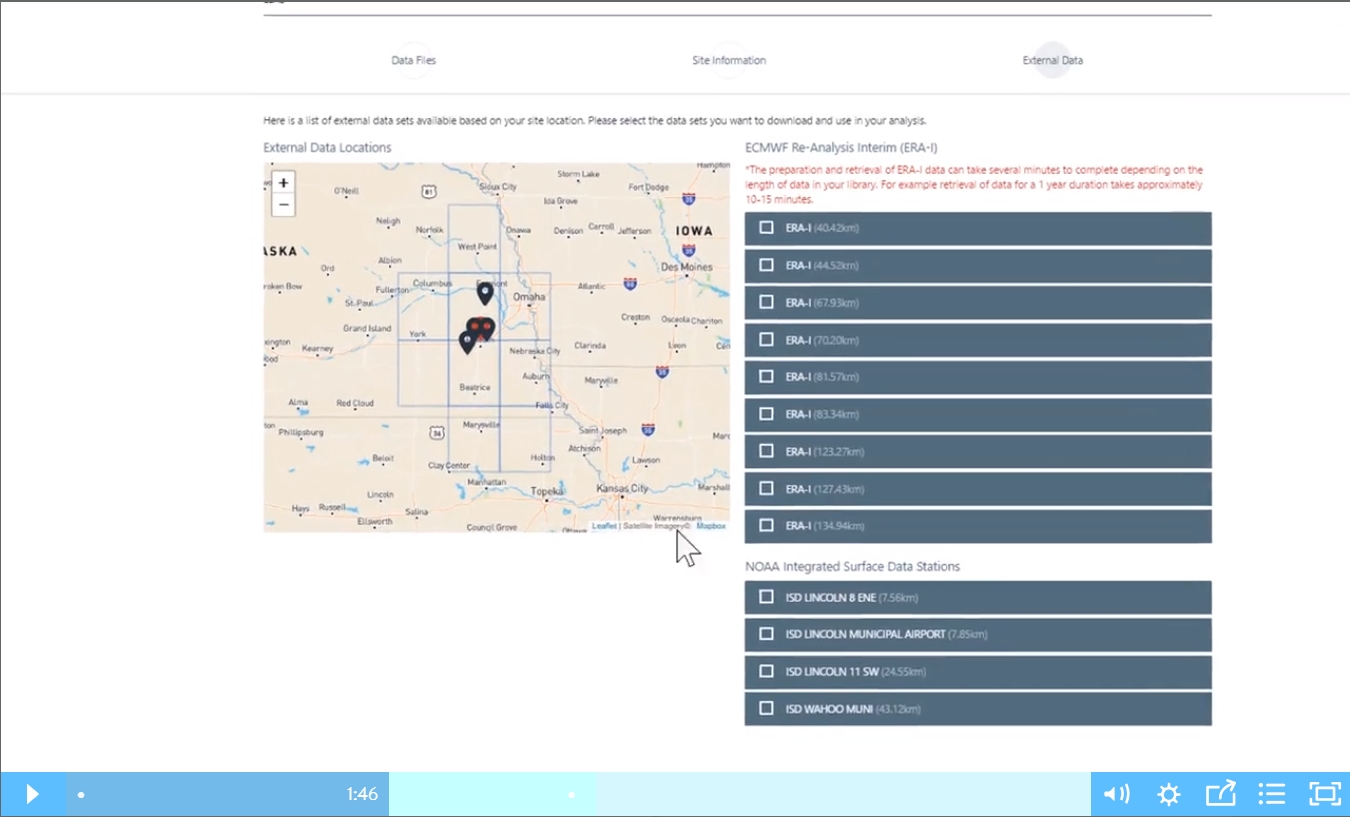This screenshot has height=817, width=1350.
Task: Click the volume speaker icon
Action: [x=1116, y=794]
